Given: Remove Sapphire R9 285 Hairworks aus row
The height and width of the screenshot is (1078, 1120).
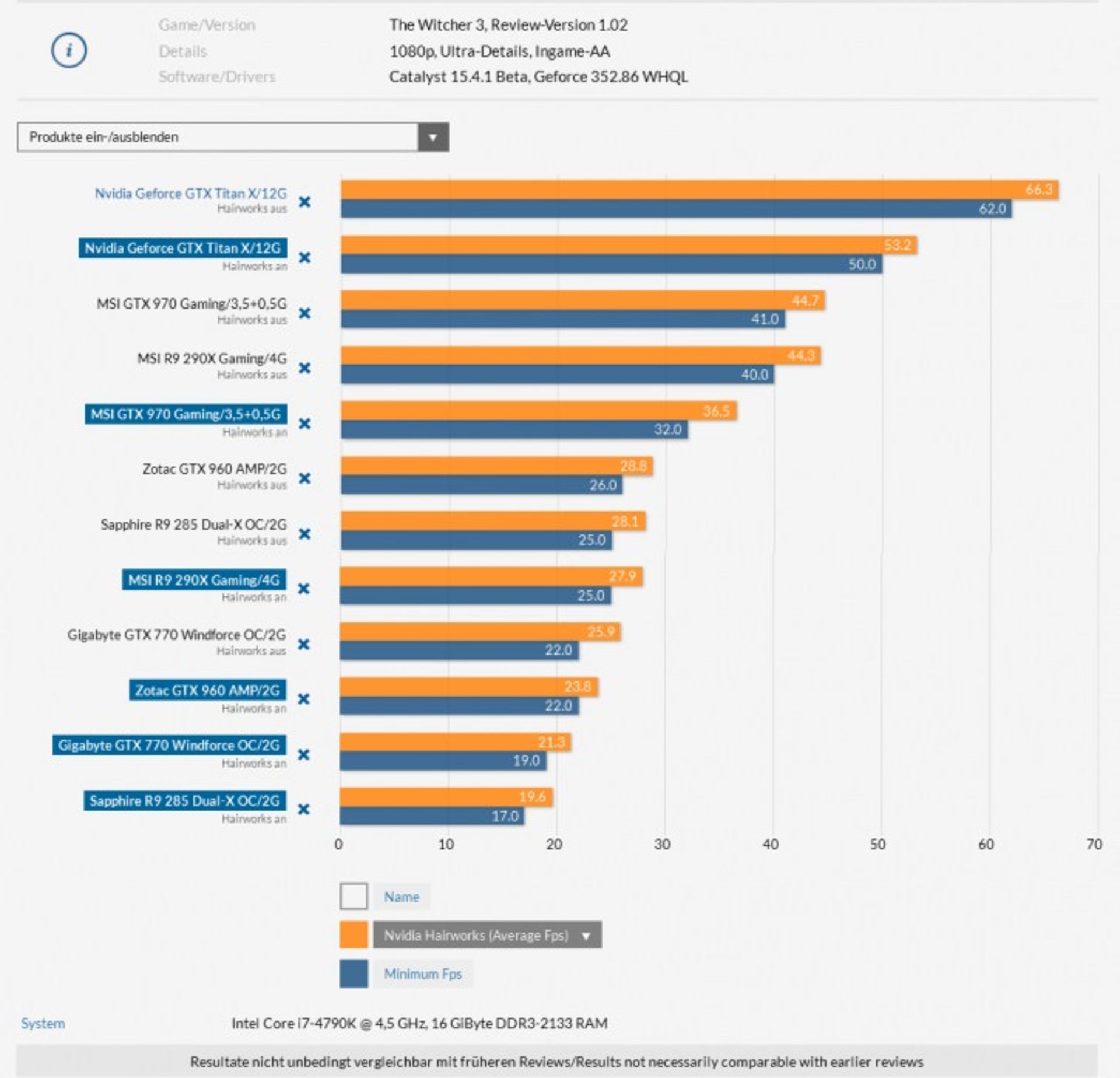Looking at the screenshot, I should 304,534.
